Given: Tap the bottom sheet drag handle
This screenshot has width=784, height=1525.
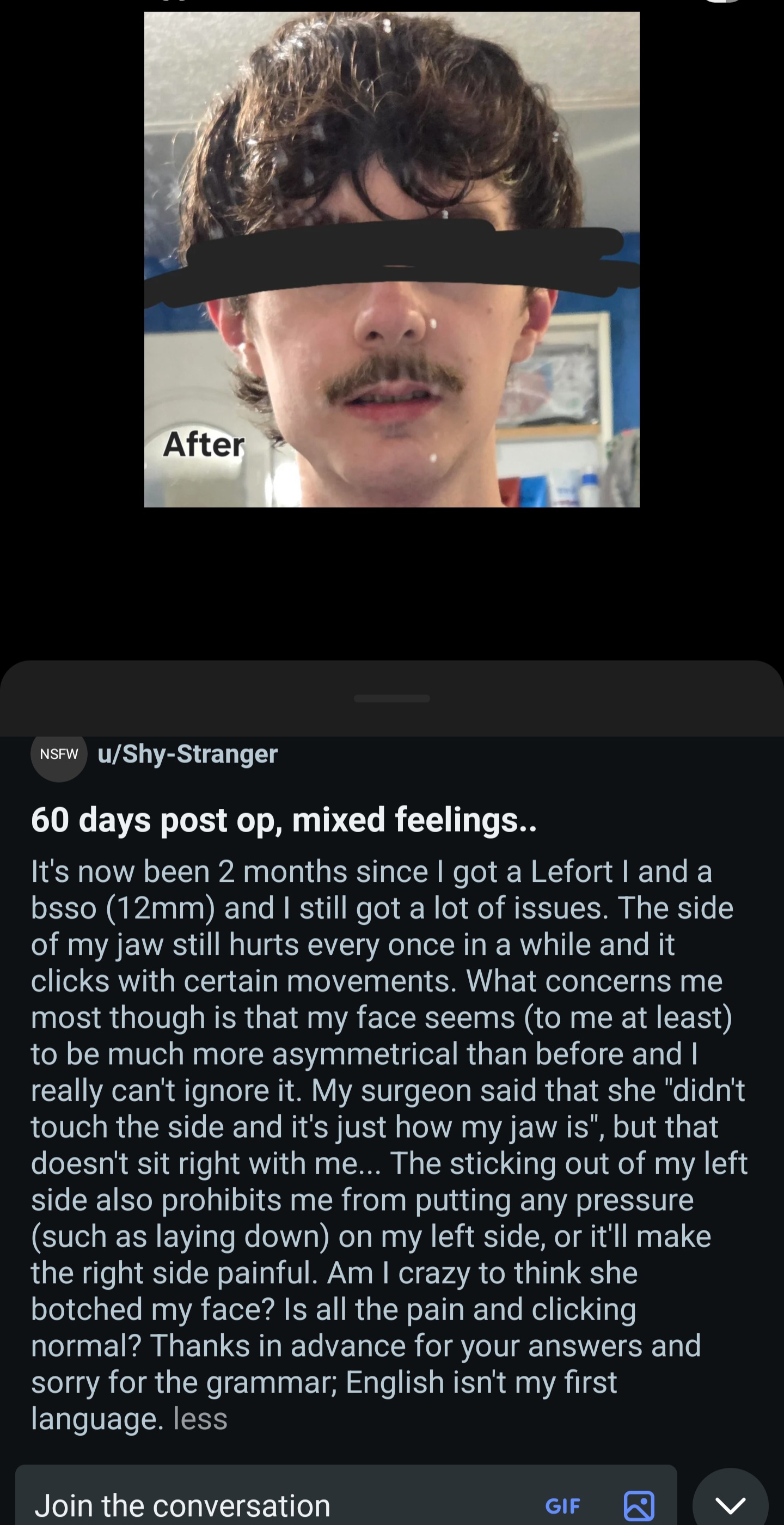Looking at the screenshot, I should click(x=391, y=699).
